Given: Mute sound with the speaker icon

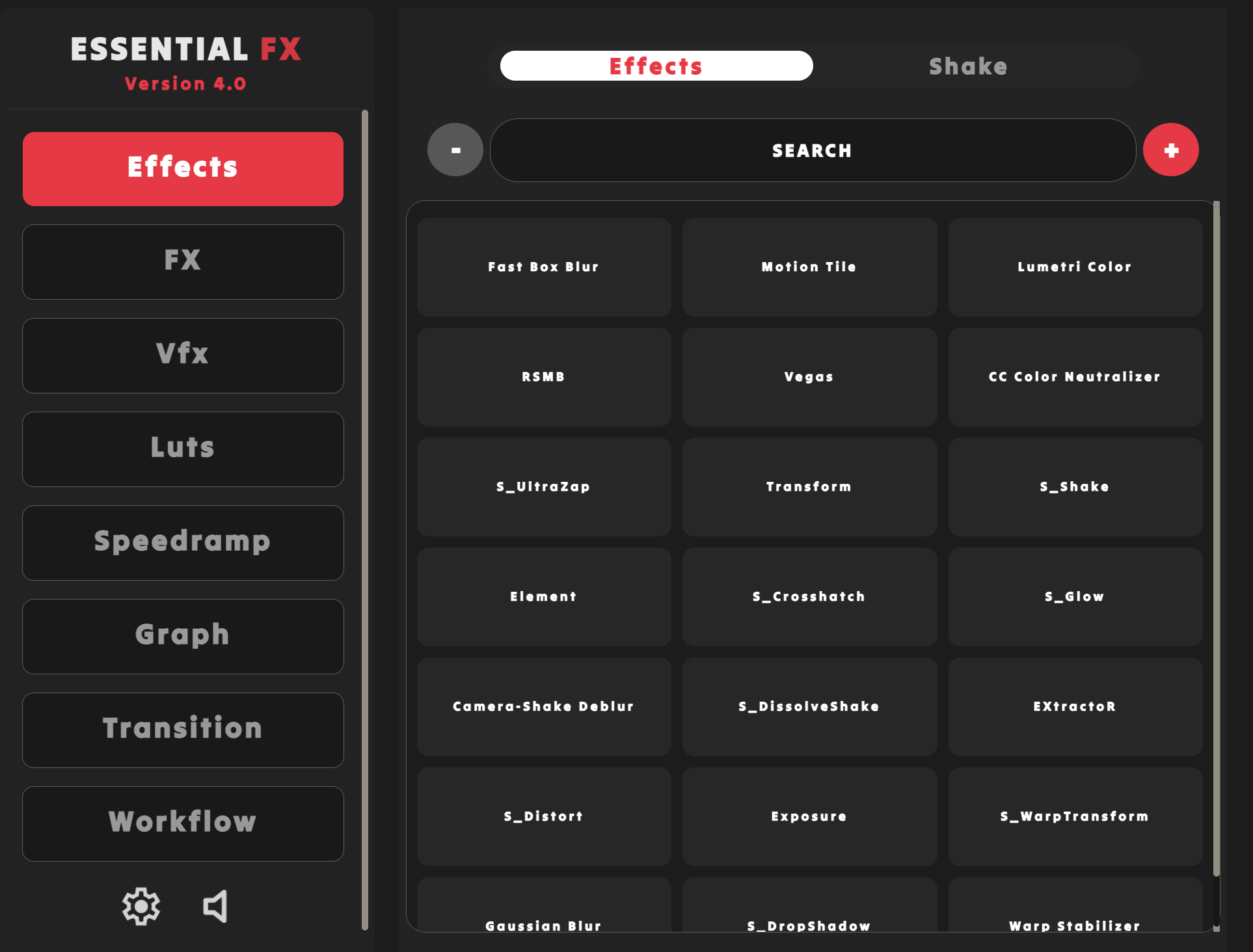Looking at the screenshot, I should (215, 906).
